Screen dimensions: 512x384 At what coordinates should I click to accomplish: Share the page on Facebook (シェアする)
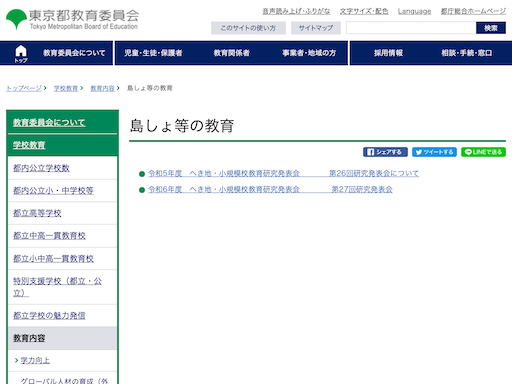[385, 152]
